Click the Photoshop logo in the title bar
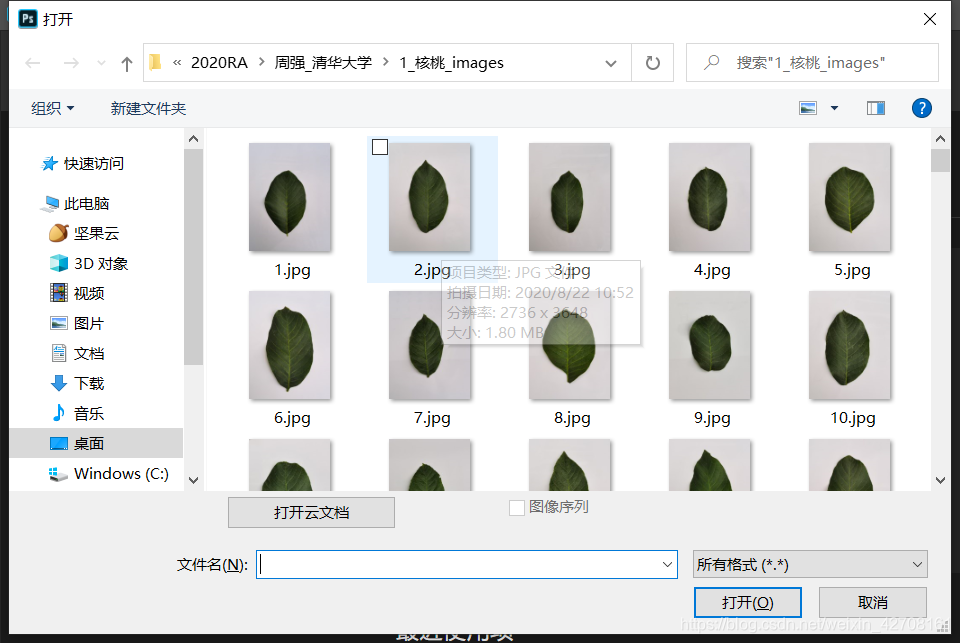The height and width of the screenshot is (643, 960). pyautogui.click(x=26, y=18)
